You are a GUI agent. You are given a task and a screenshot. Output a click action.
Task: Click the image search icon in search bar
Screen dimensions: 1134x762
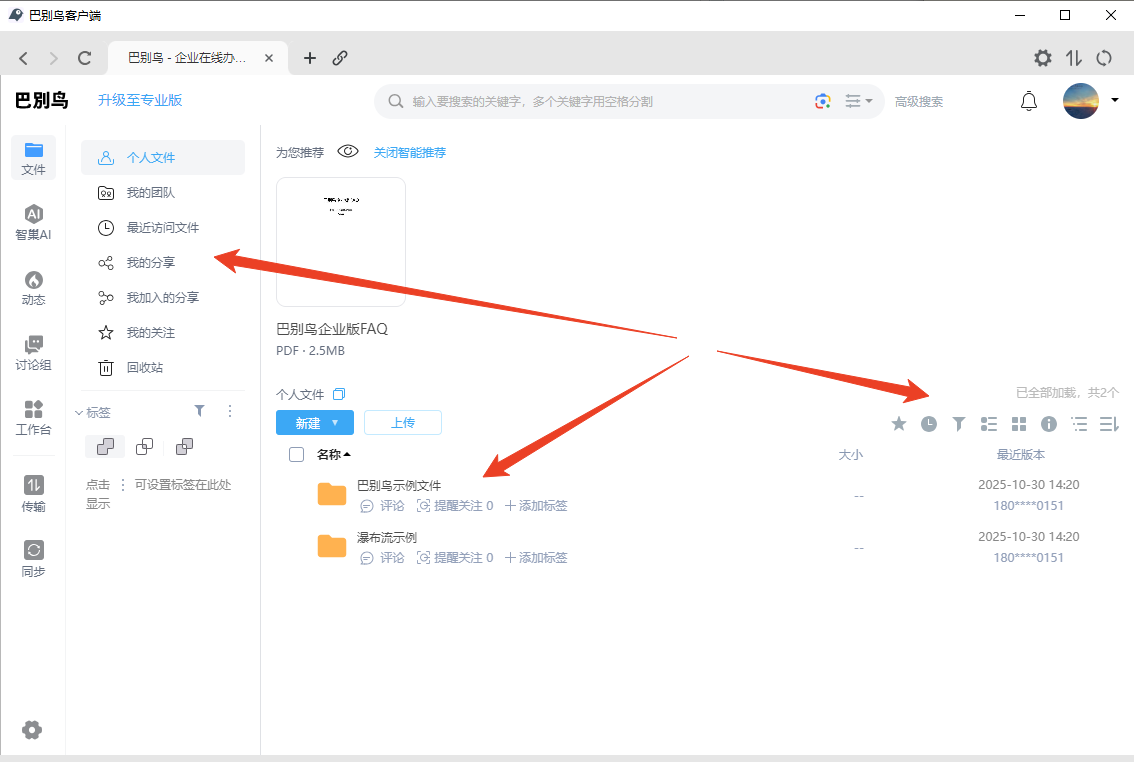(822, 101)
